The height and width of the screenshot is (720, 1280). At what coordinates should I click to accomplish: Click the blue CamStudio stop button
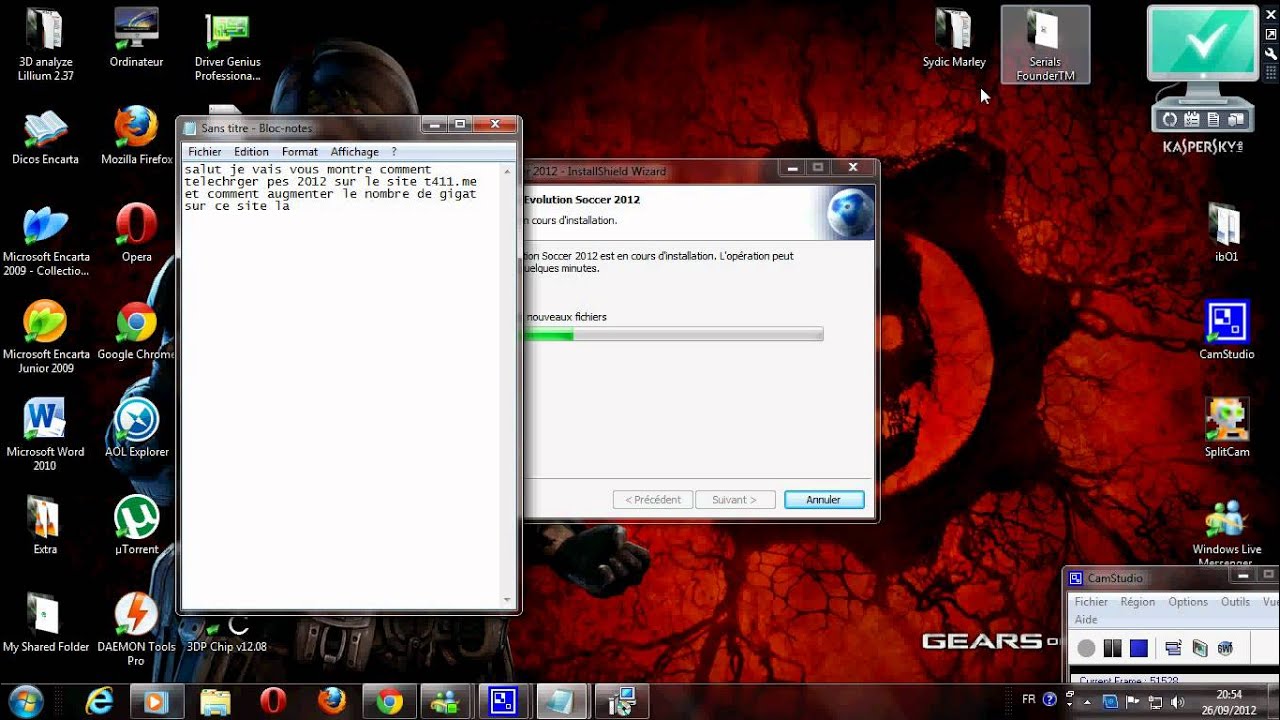(x=1139, y=649)
